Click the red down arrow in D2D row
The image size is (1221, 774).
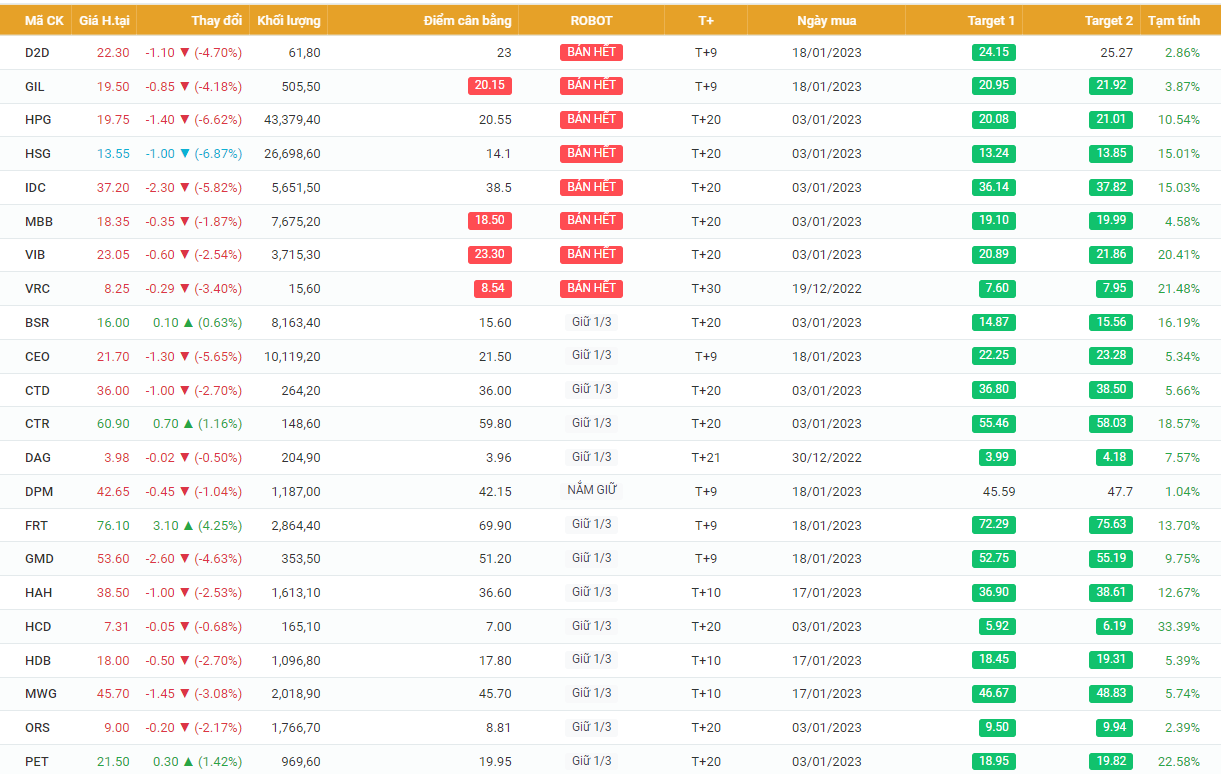coord(184,53)
